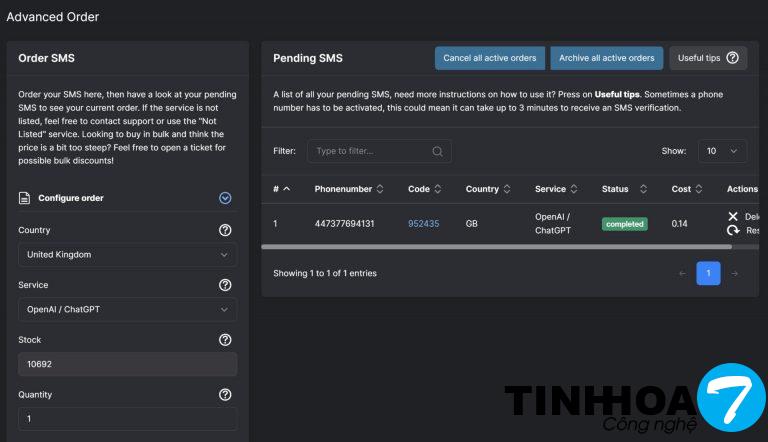Image resolution: width=768 pixels, height=442 pixels.
Task: Click the Delete X icon in Actions
Action: click(733, 216)
